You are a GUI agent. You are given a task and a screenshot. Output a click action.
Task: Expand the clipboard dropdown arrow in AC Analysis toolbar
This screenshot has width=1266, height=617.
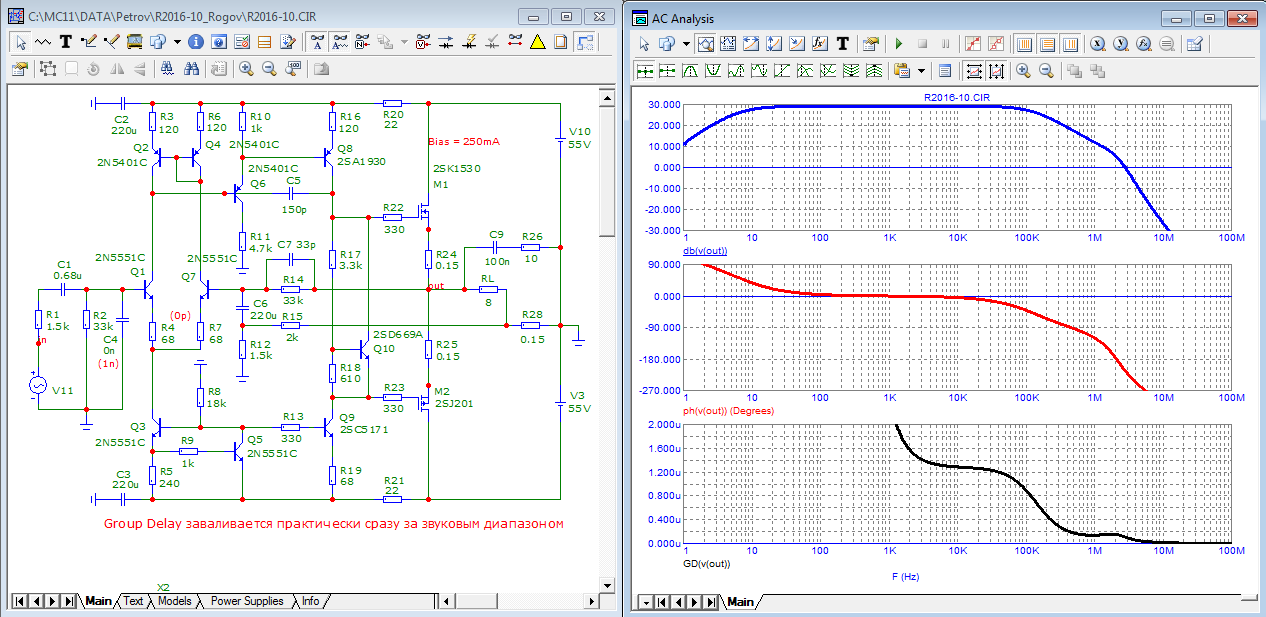[921, 70]
